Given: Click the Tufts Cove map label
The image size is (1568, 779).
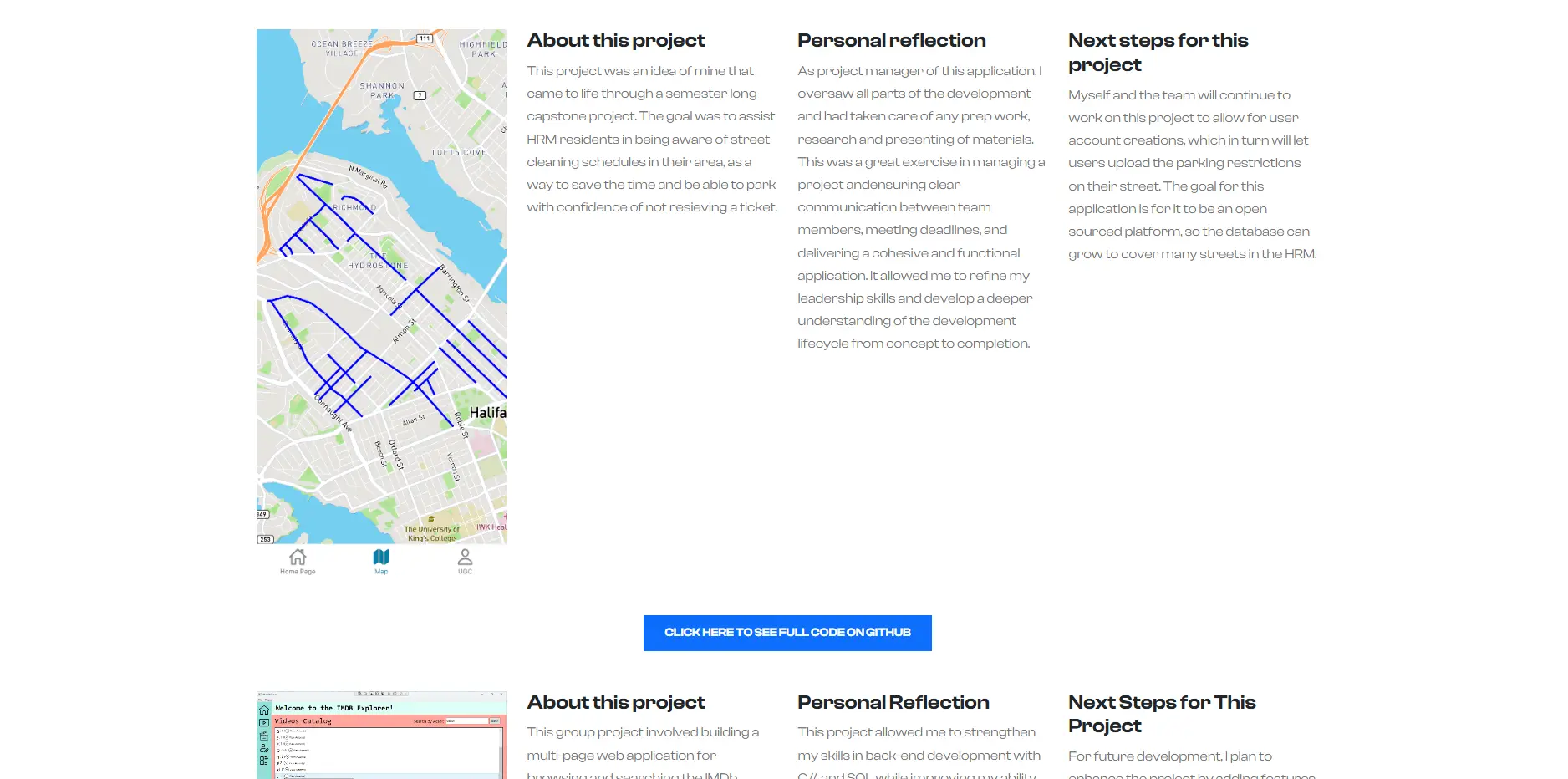Looking at the screenshot, I should 458,153.
